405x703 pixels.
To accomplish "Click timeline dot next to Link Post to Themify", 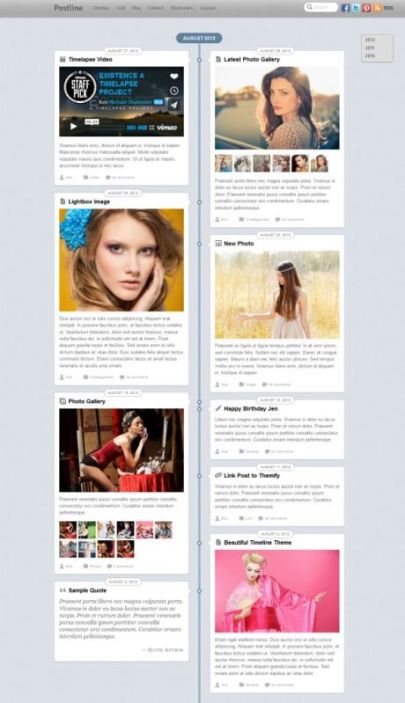I will [x=199, y=476].
